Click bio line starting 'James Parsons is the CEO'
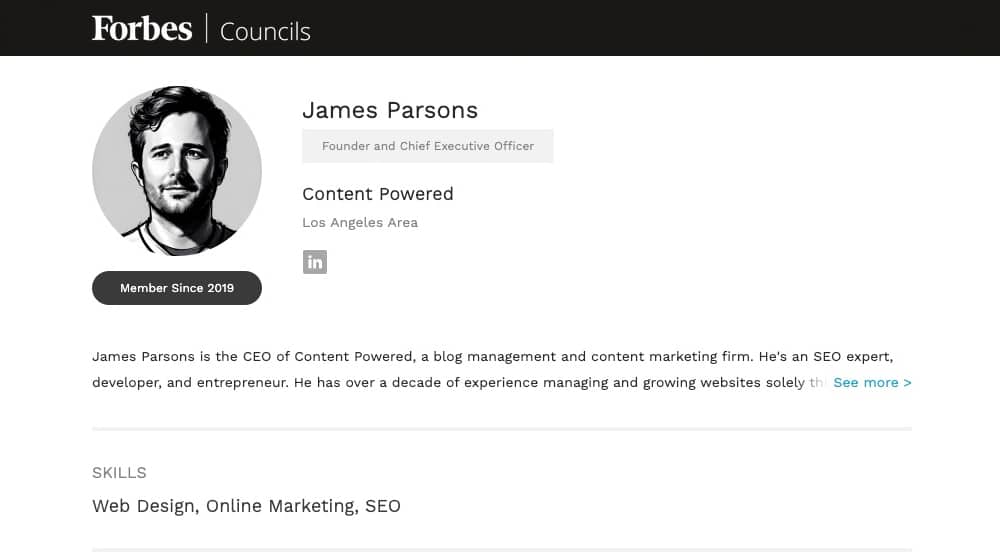This screenshot has height=560, width=1000. (x=492, y=357)
